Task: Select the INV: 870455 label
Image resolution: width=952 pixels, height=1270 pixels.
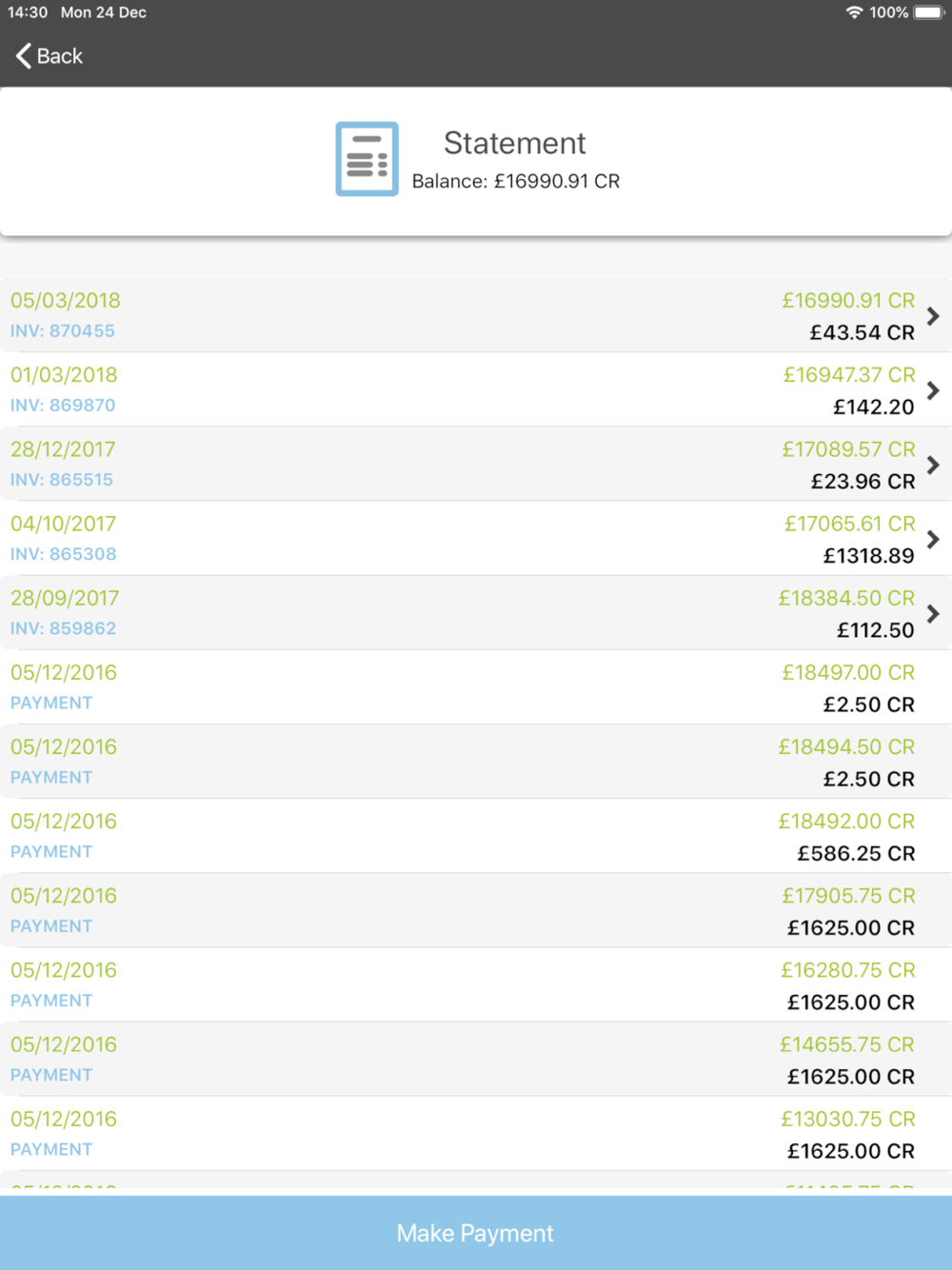Action: pyautogui.click(x=63, y=331)
